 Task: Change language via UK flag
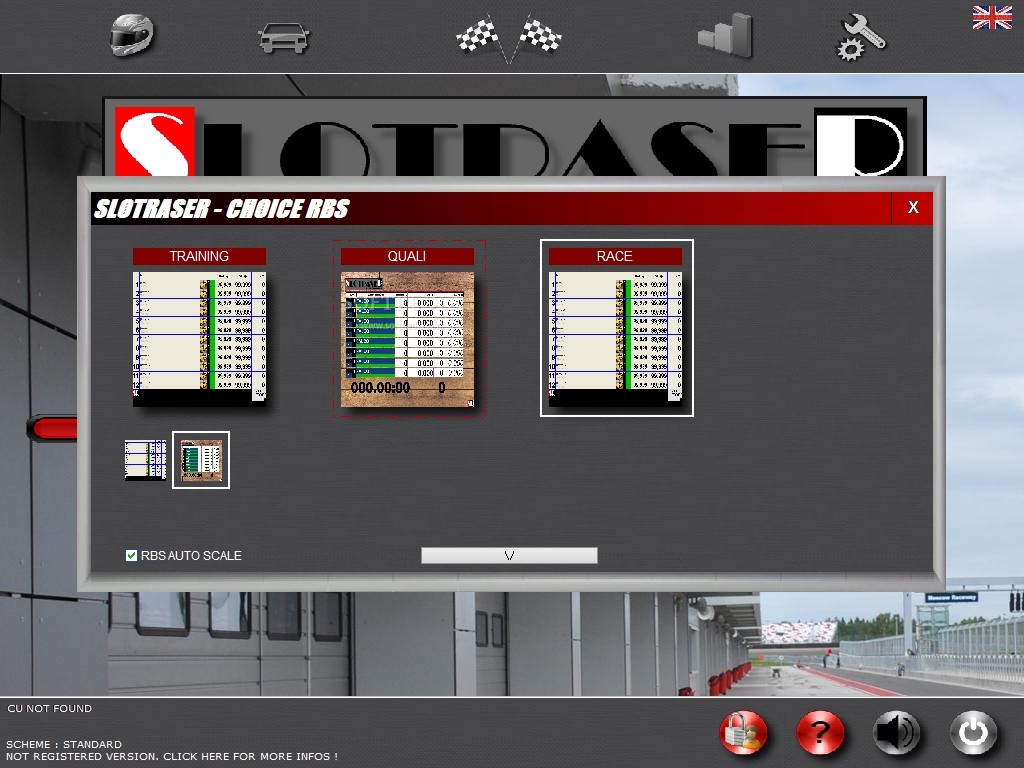(x=992, y=17)
